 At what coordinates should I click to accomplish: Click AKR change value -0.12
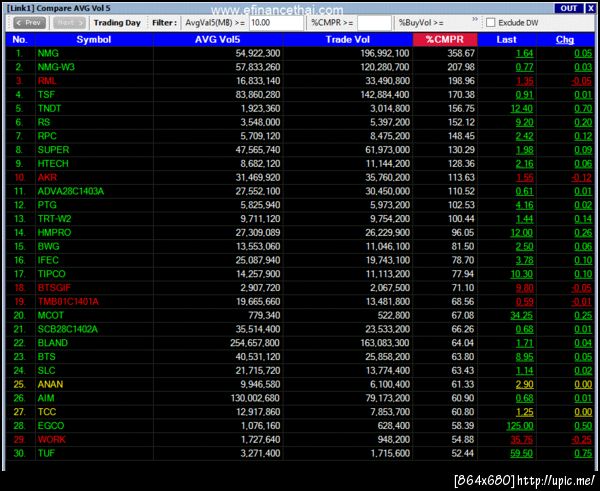(582, 178)
